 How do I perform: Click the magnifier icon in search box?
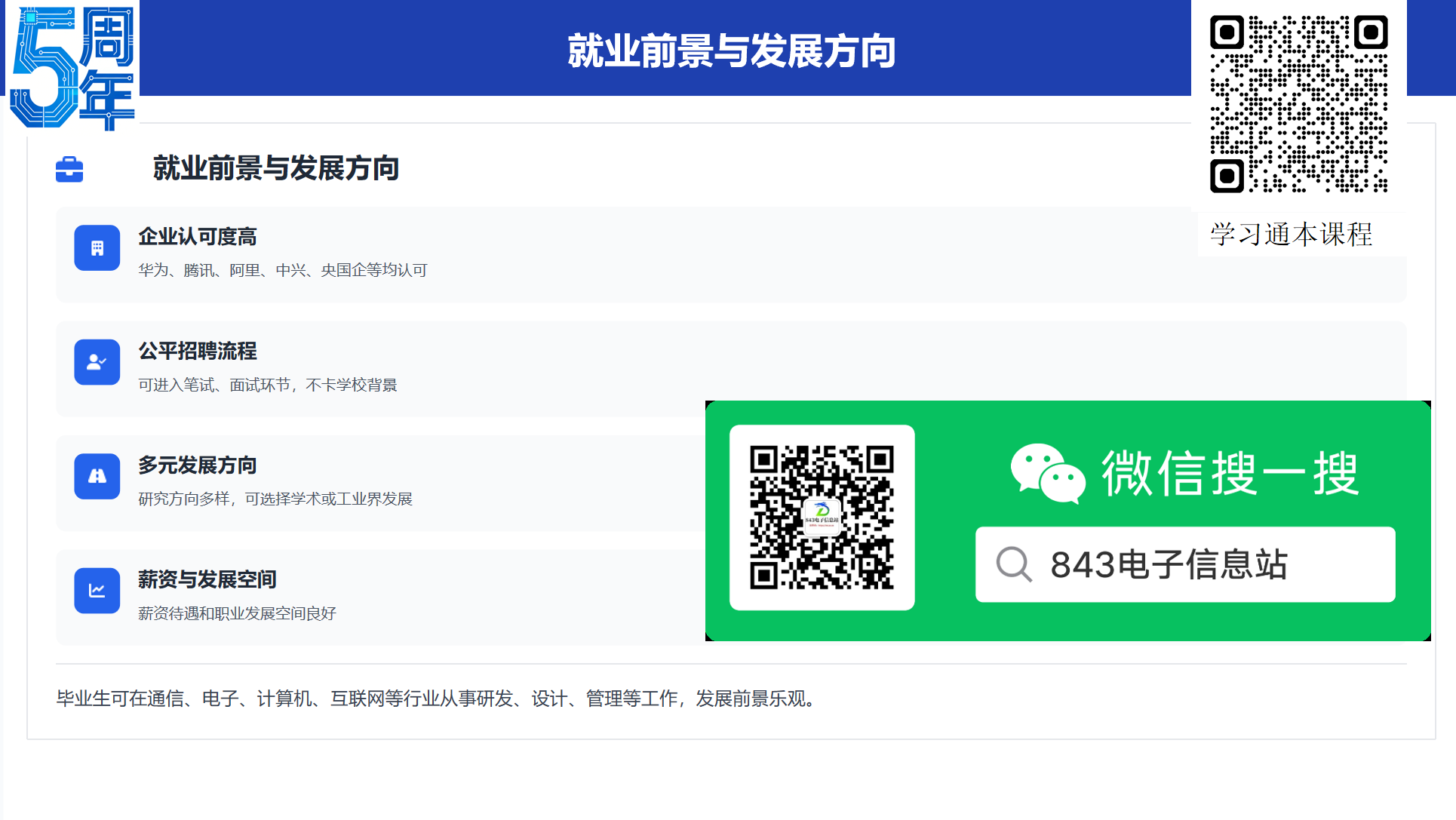click(x=1013, y=564)
